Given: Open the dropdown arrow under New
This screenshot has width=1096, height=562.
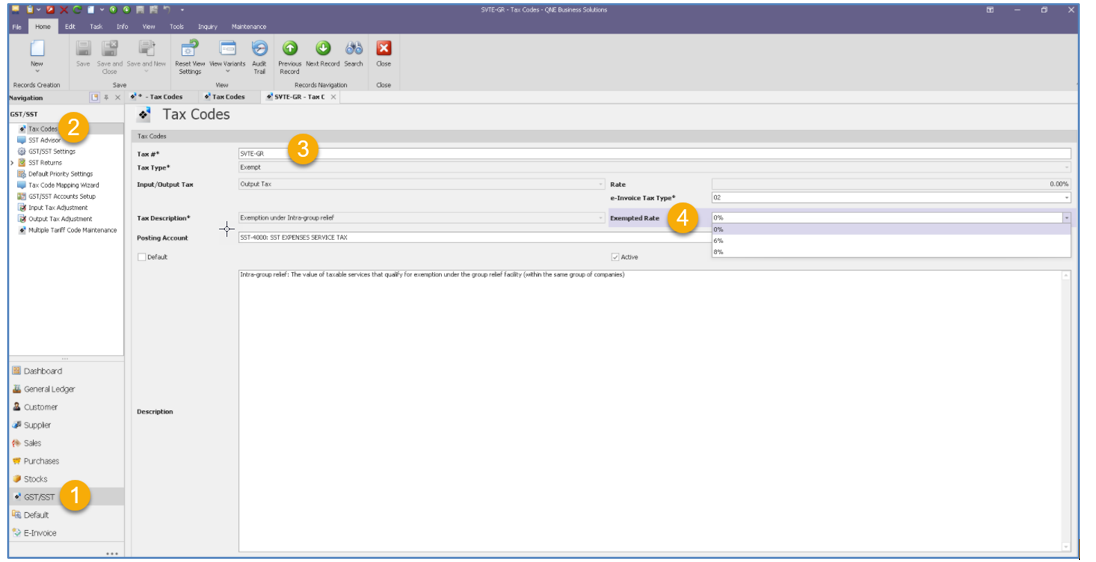Looking at the screenshot, I should [x=37, y=71].
